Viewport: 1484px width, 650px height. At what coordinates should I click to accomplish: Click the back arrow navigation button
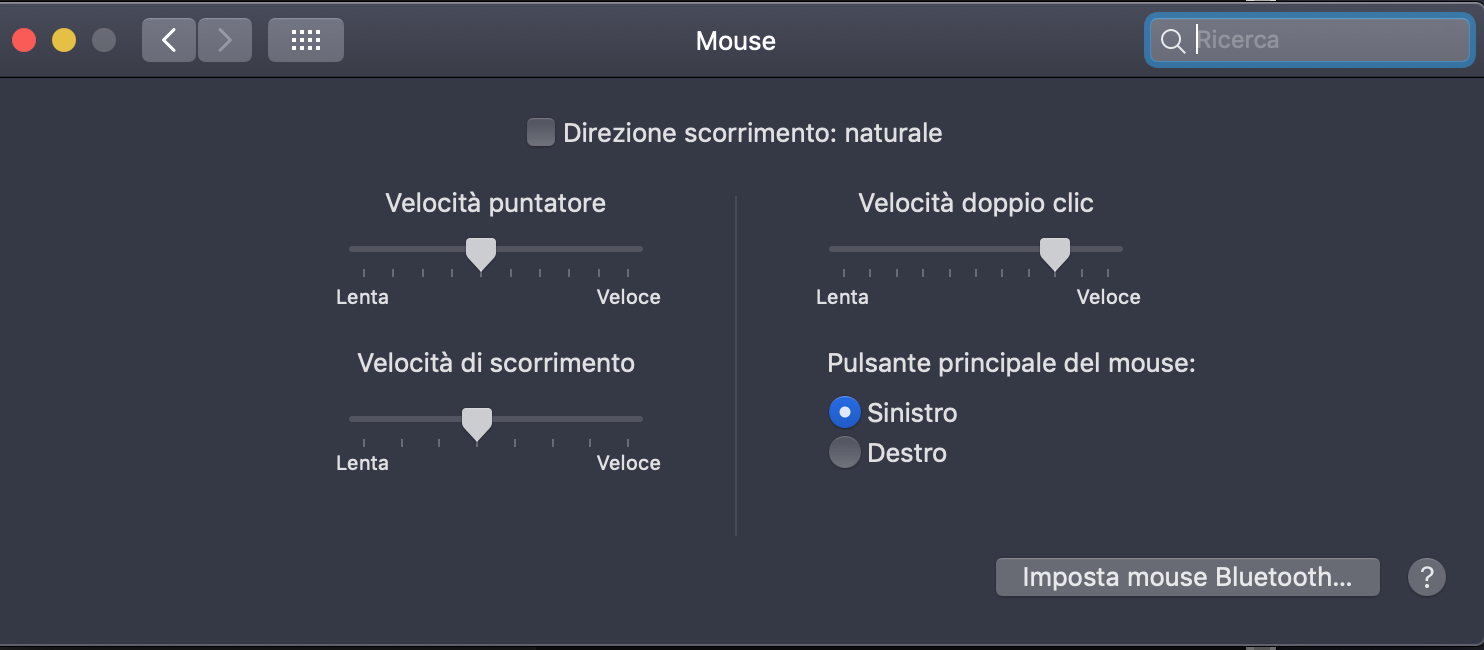click(168, 40)
